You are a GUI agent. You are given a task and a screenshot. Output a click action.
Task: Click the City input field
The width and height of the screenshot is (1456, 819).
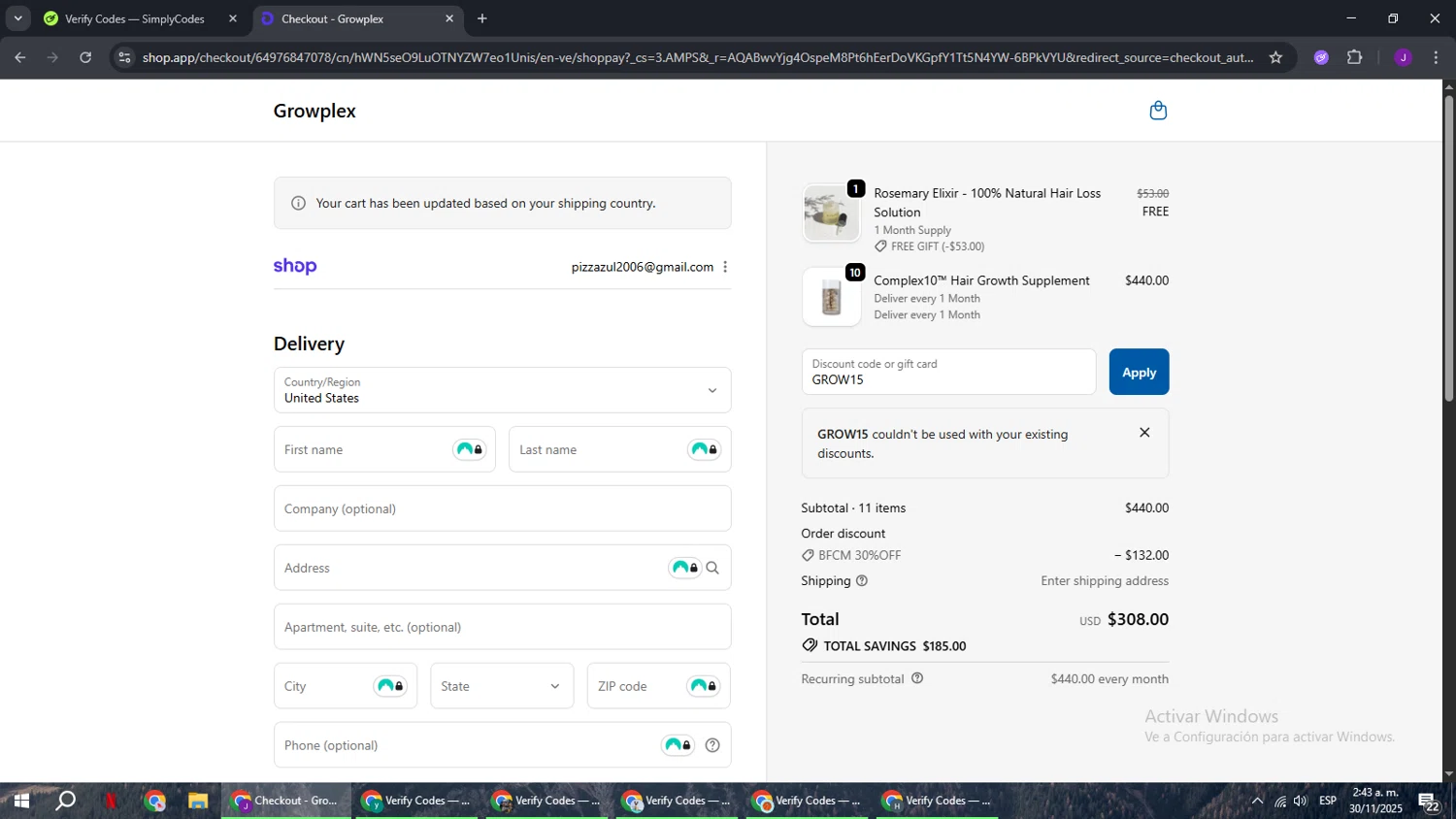click(346, 686)
